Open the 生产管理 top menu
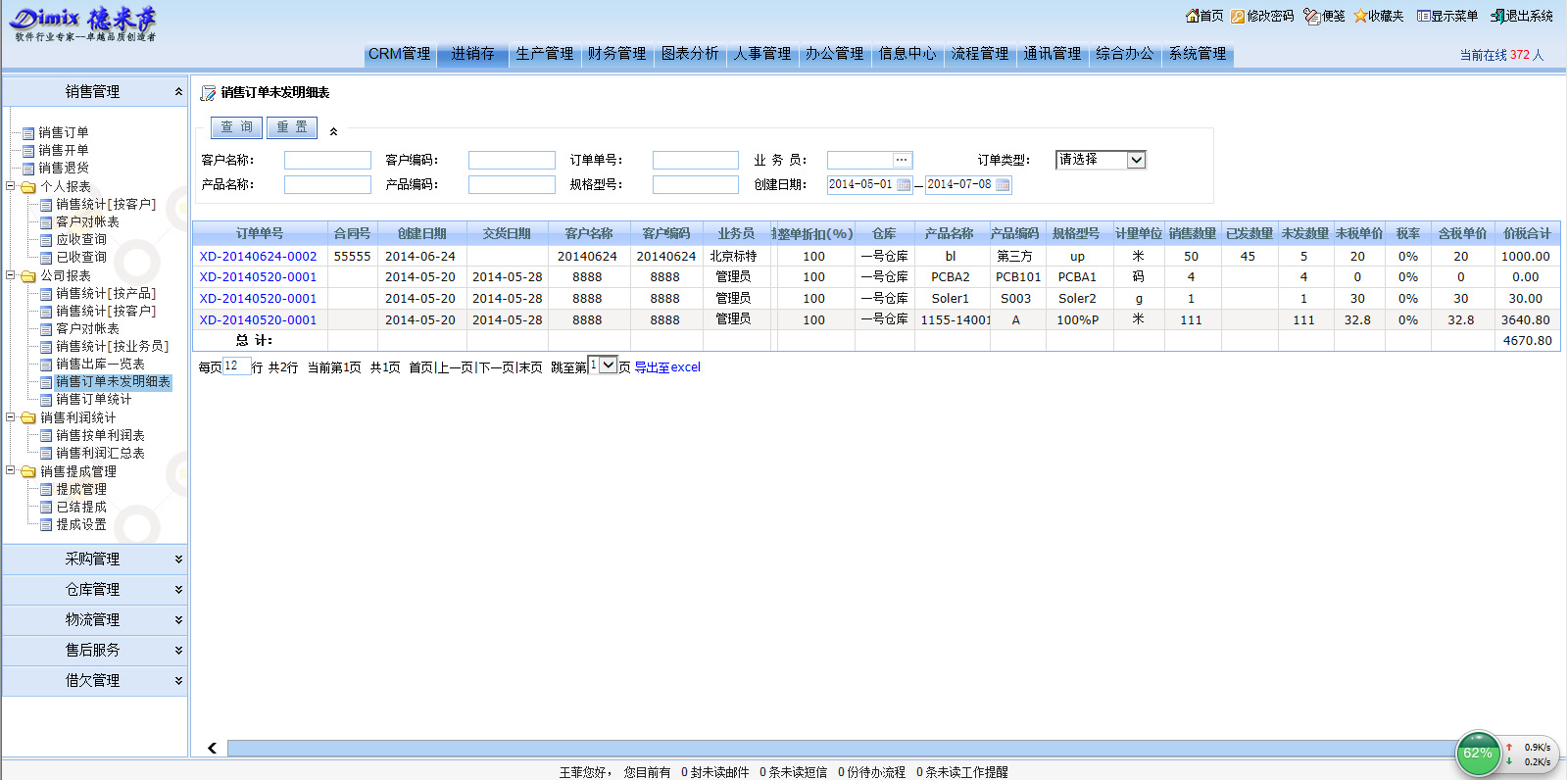 tap(545, 54)
